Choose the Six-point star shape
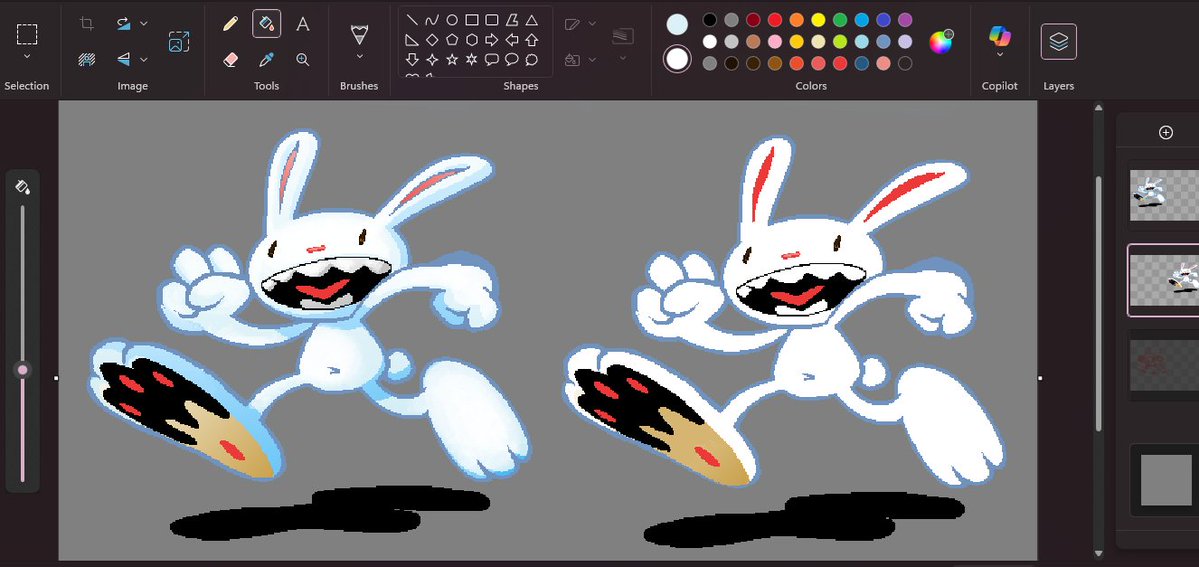1199x567 pixels. coord(472,60)
